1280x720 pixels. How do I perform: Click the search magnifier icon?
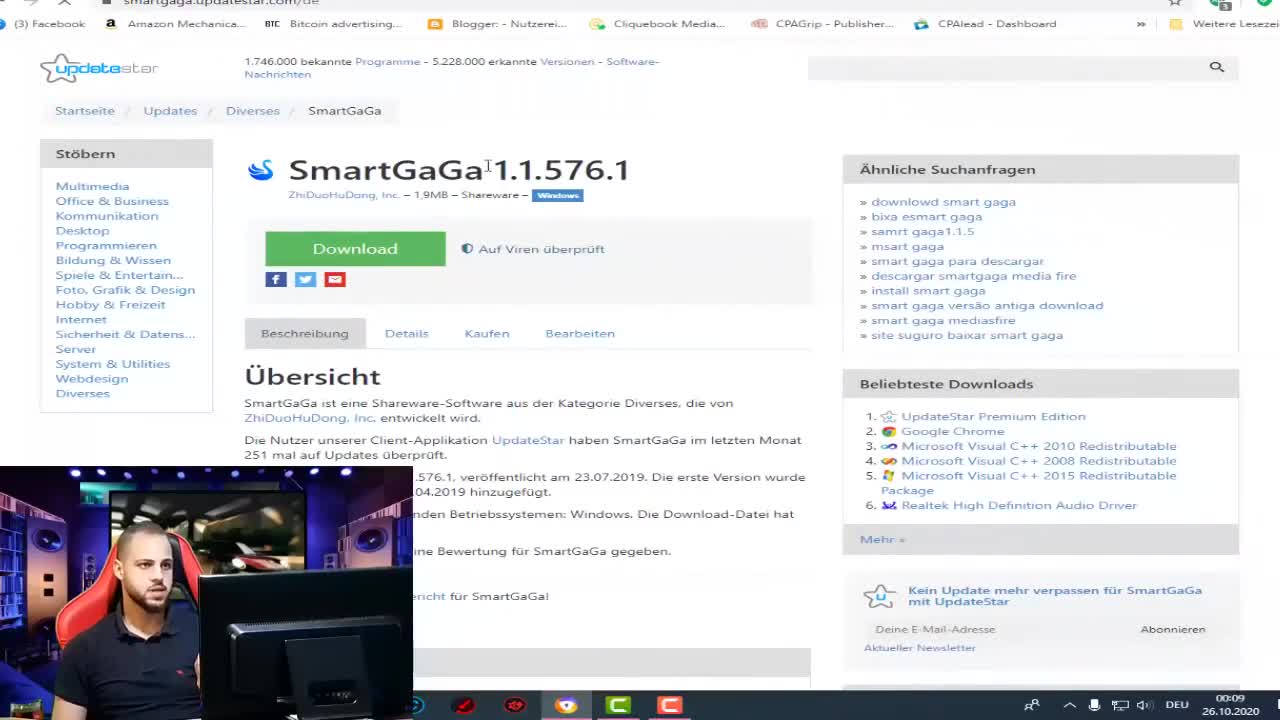(1216, 67)
